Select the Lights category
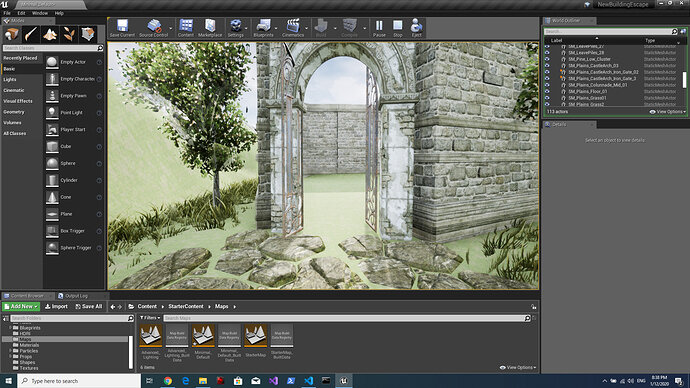The image size is (690, 388). point(10,80)
